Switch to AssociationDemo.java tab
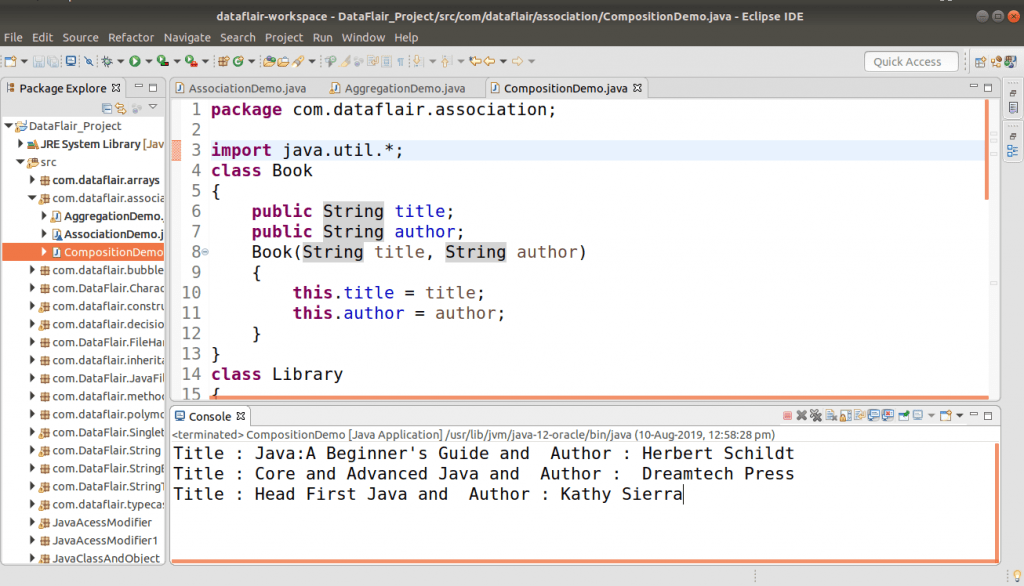1024x586 pixels. click(x=240, y=88)
